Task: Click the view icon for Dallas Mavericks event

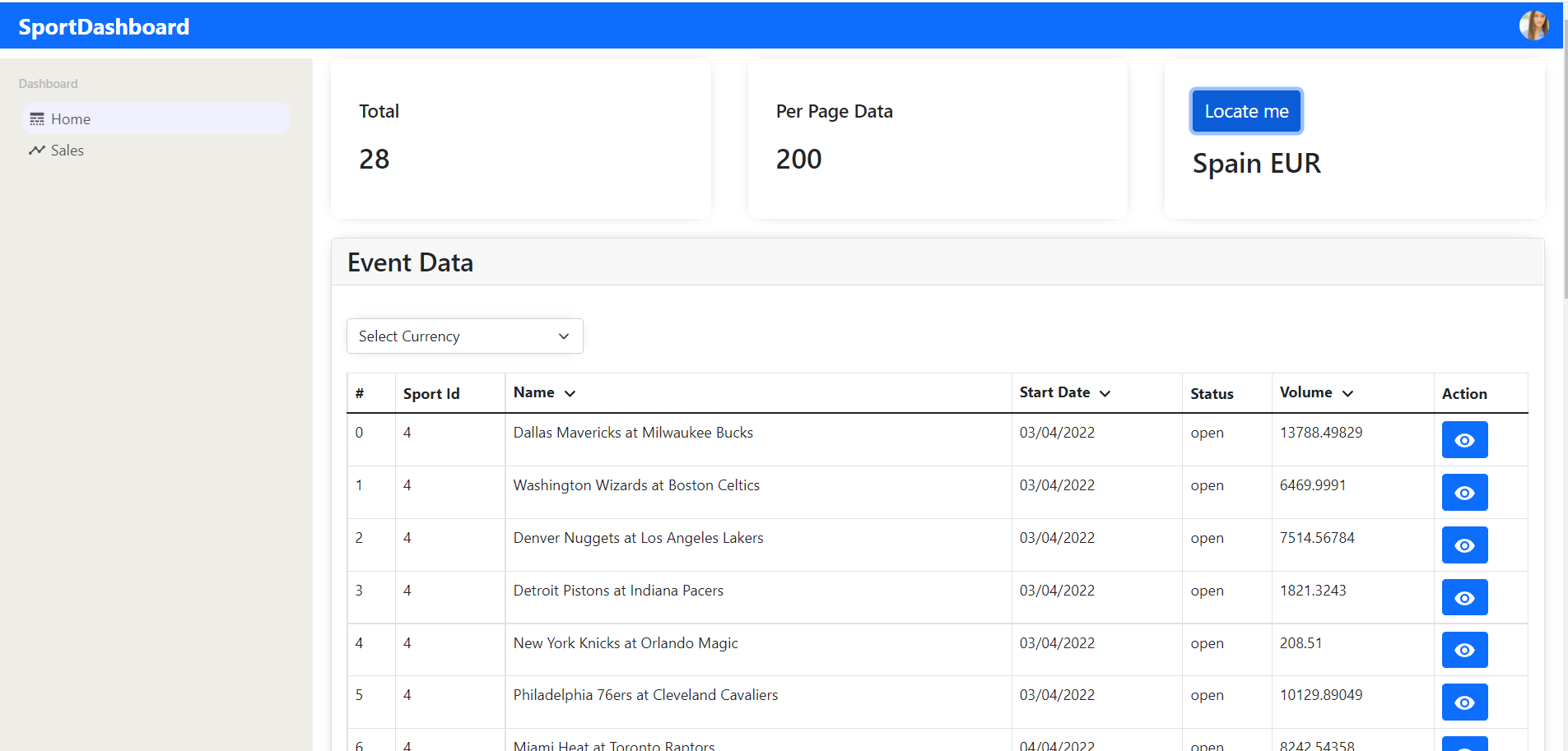Action: 1463,439
